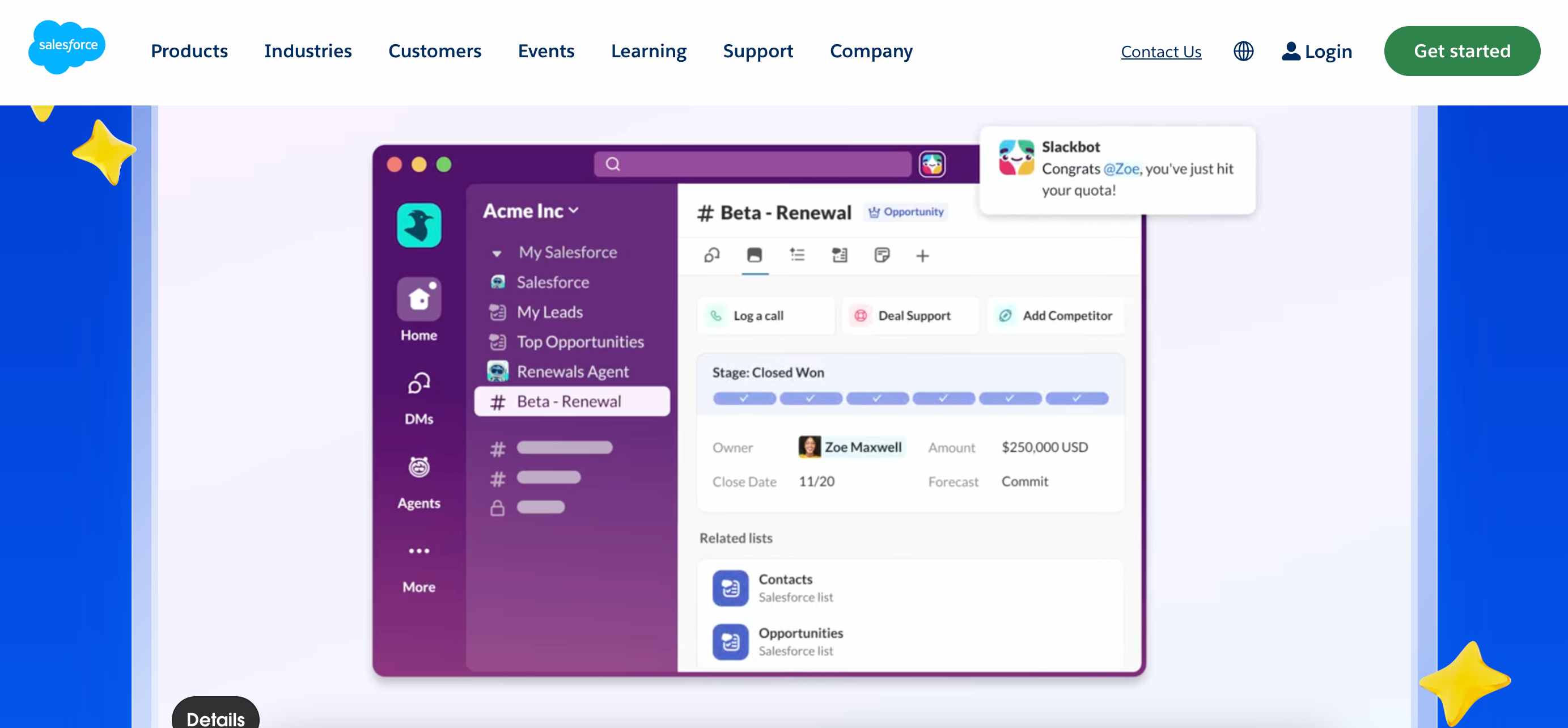
Task: Click the first placeholder hashtag channel
Action: pyautogui.click(x=551, y=448)
